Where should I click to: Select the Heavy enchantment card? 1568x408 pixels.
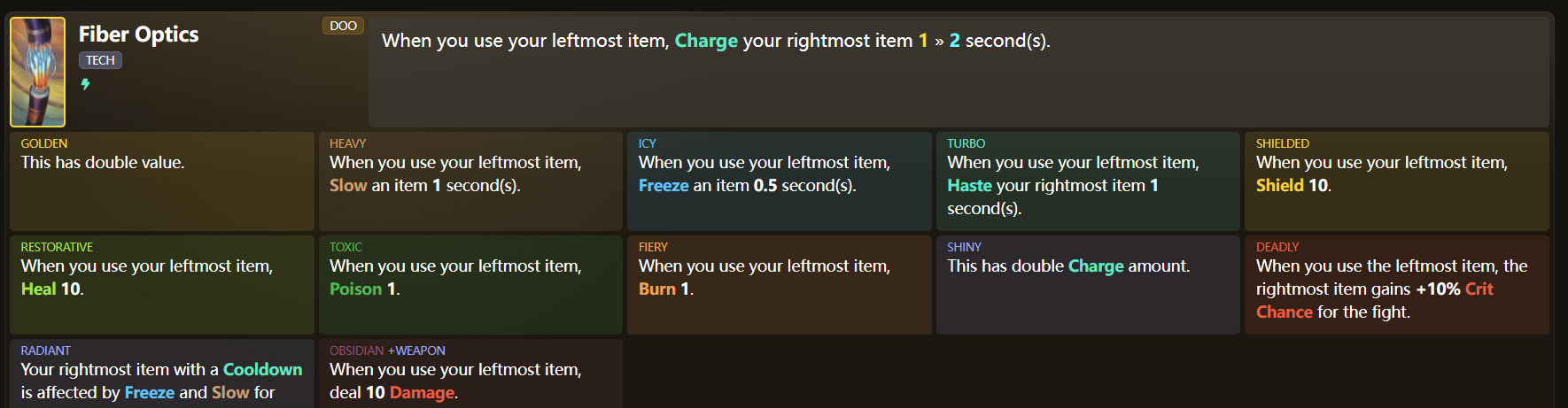pos(470,181)
